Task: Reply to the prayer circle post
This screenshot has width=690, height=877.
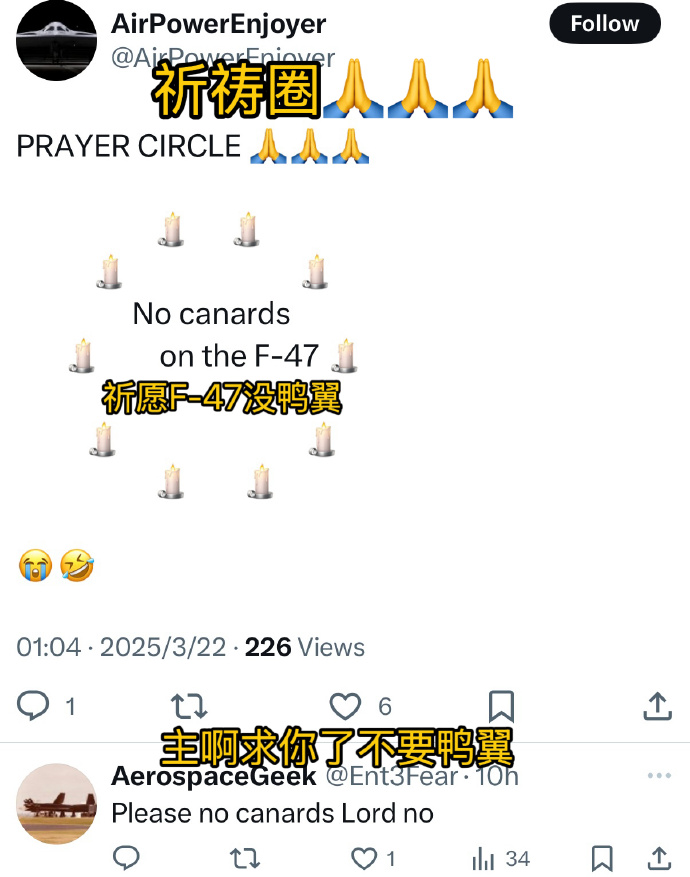Action: click(x=34, y=705)
